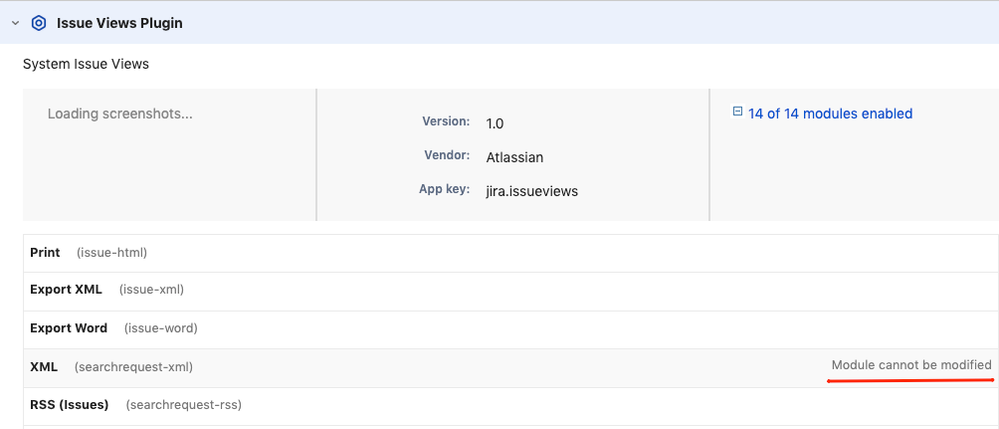Select the Export Word module row
This screenshot has width=999, height=429.
click(x=511, y=330)
